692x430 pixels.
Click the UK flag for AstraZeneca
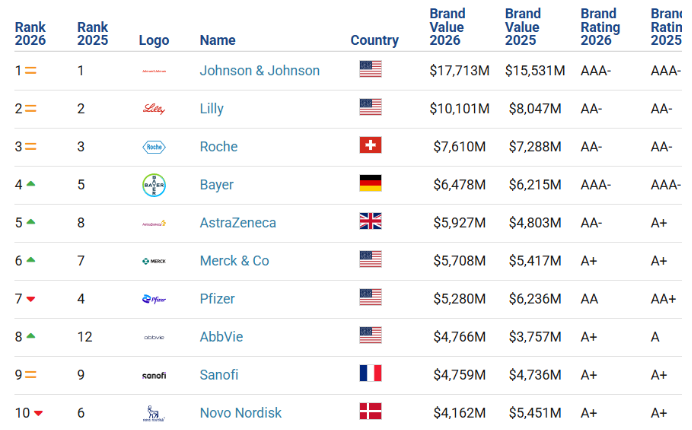tap(370, 221)
